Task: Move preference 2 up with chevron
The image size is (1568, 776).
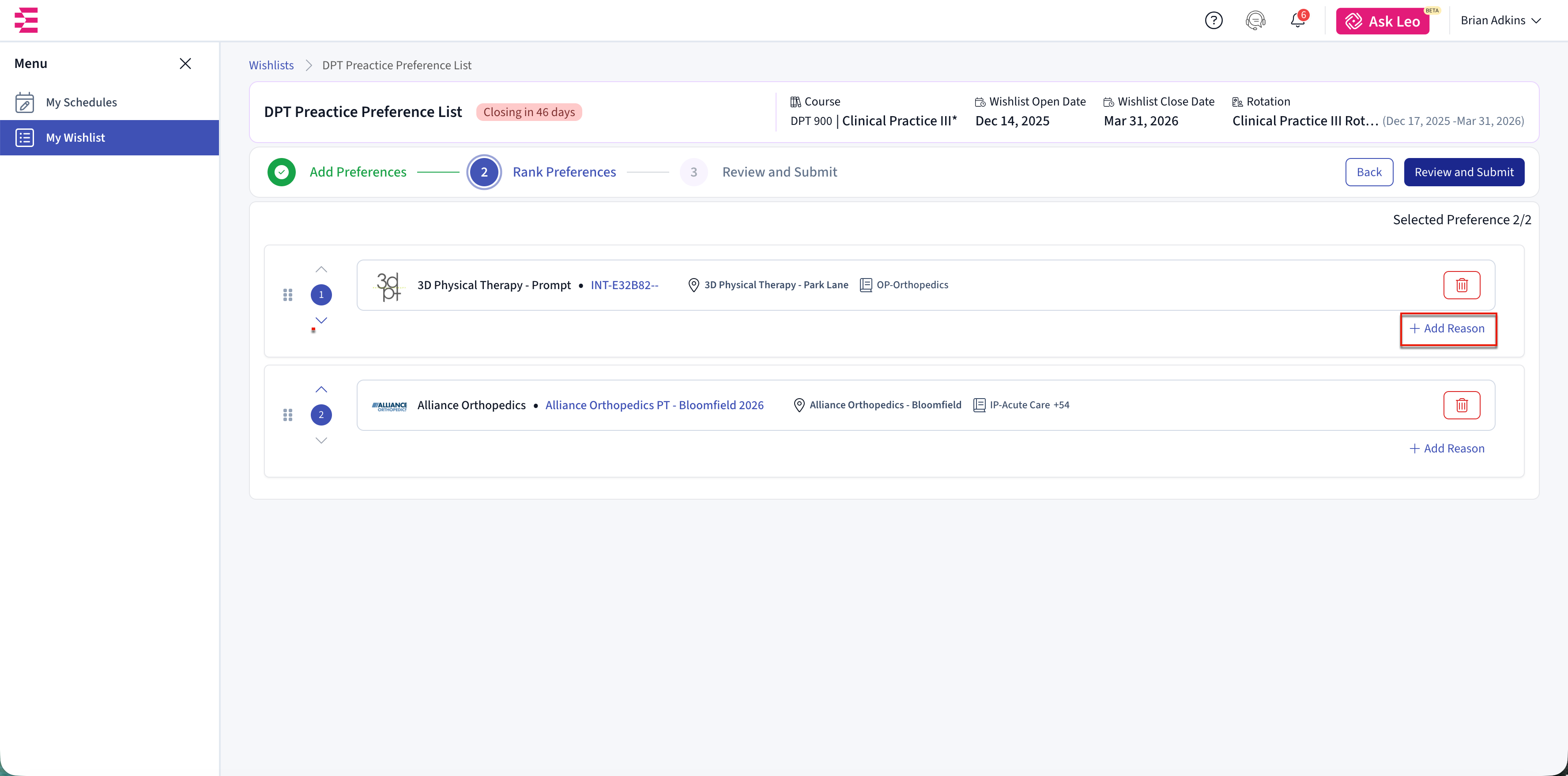Action: click(321, 389)
